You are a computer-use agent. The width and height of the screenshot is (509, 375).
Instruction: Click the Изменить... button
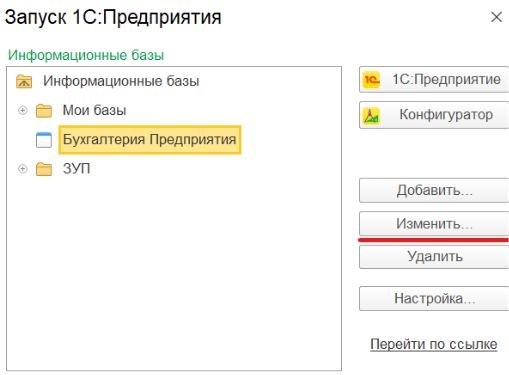pyautogui.click(x=434, y=224)
